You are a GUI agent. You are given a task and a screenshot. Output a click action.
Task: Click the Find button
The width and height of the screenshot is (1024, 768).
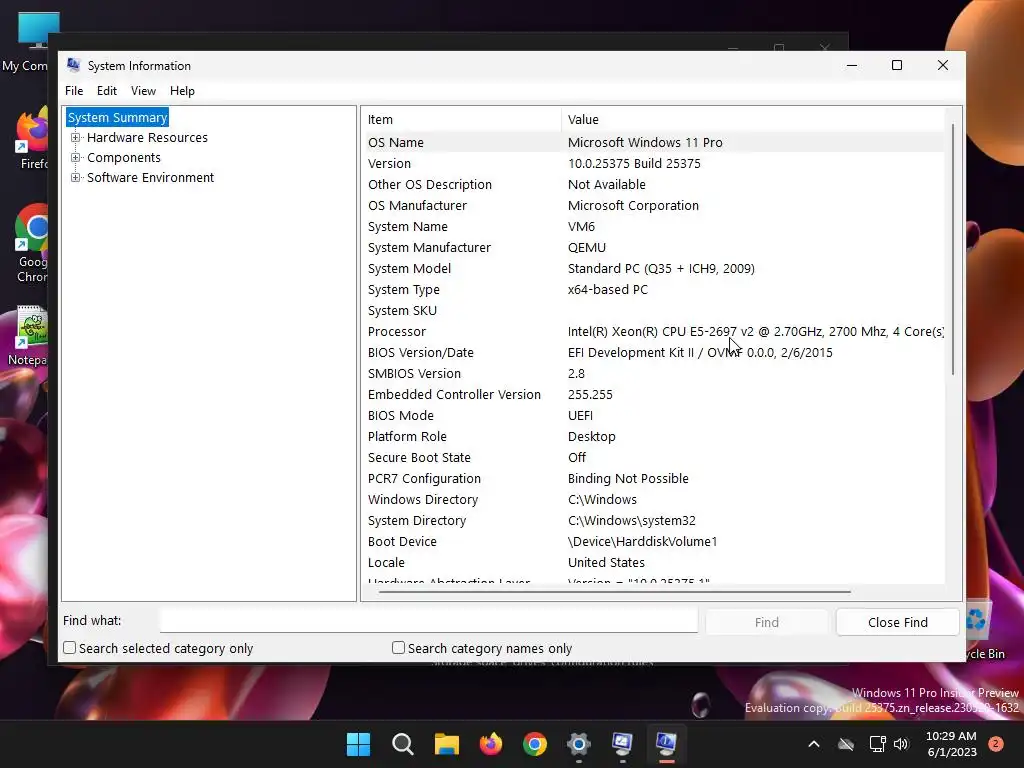[767, 622]
